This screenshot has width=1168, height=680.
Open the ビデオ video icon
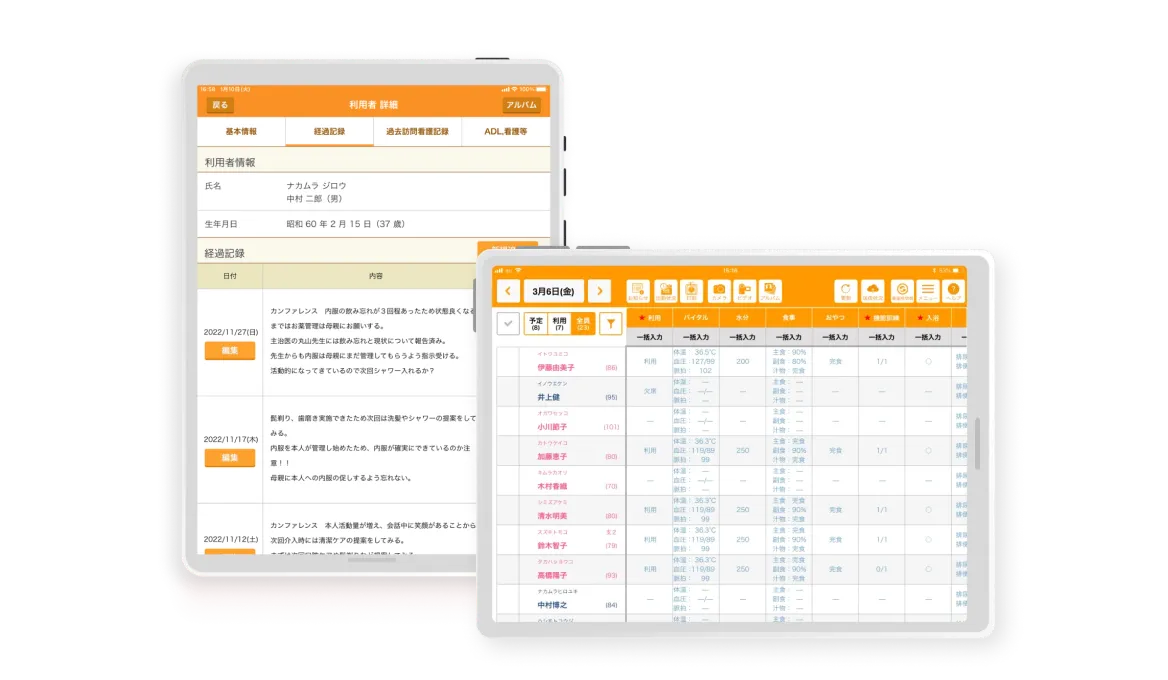click(744, 291)
